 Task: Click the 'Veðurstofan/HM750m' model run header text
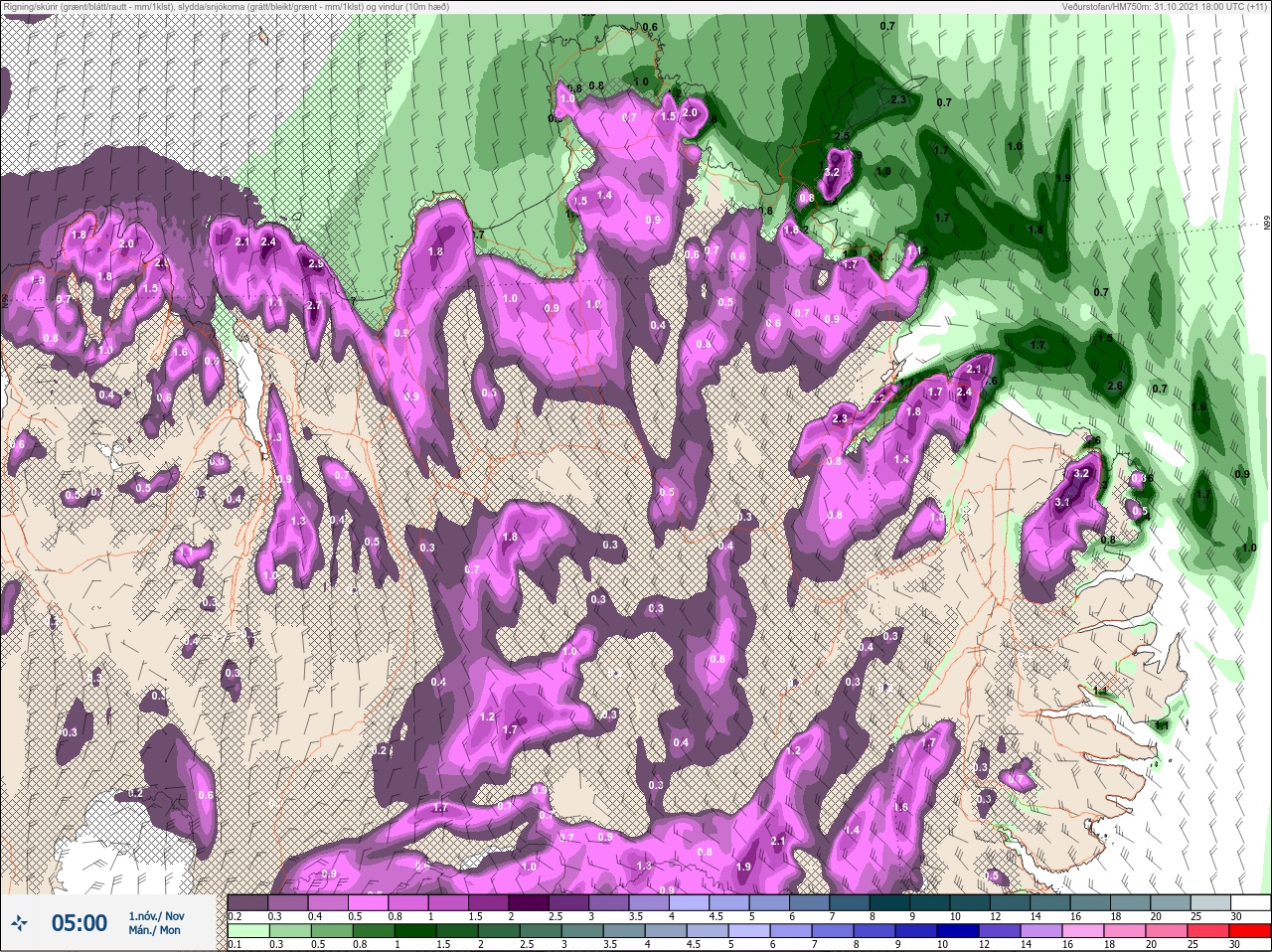1166,6
